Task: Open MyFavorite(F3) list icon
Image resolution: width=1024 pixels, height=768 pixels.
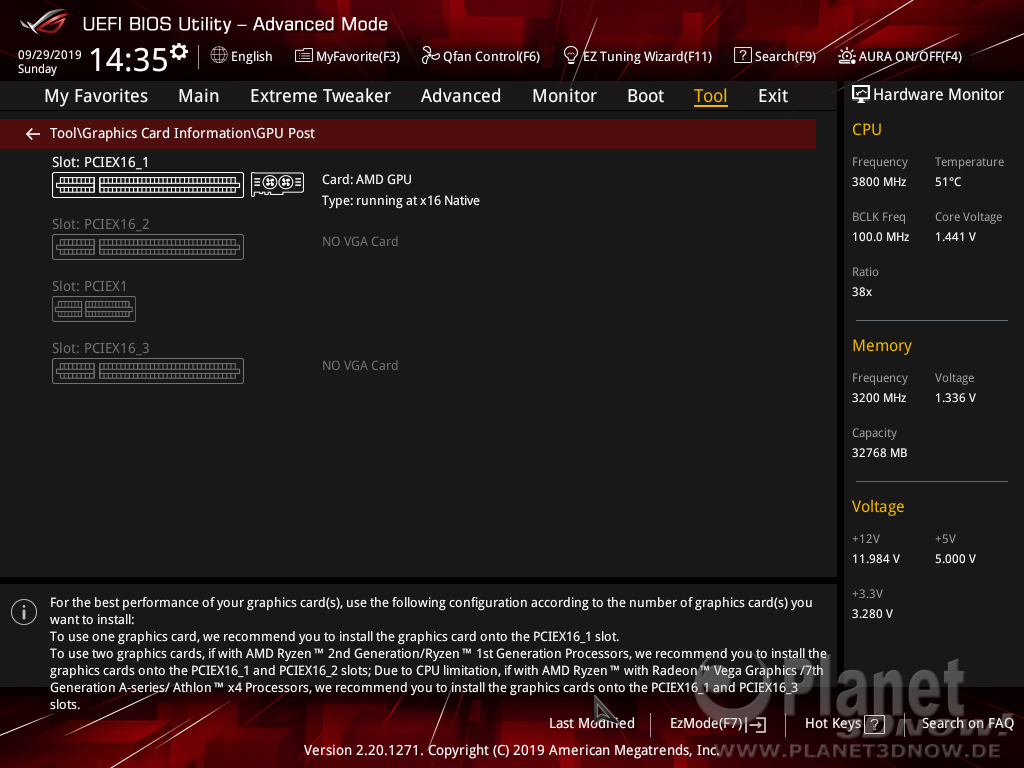Action: tap(304, 56)
